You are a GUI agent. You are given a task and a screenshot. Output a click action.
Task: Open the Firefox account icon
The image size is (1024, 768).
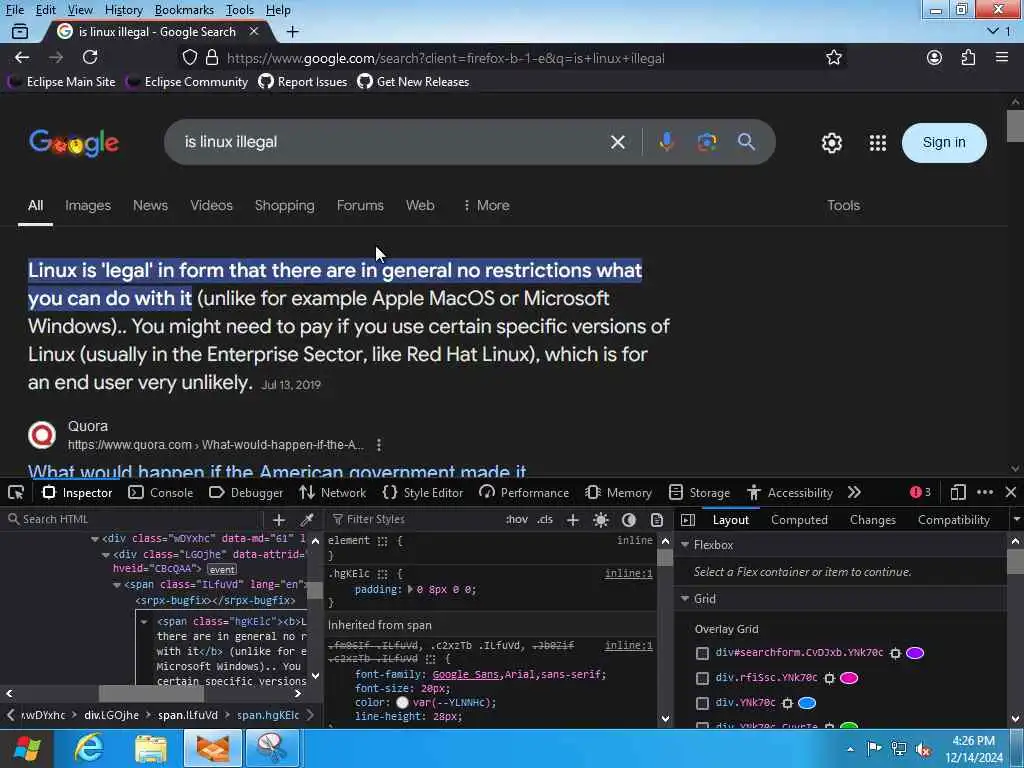(x=935, y=57)
